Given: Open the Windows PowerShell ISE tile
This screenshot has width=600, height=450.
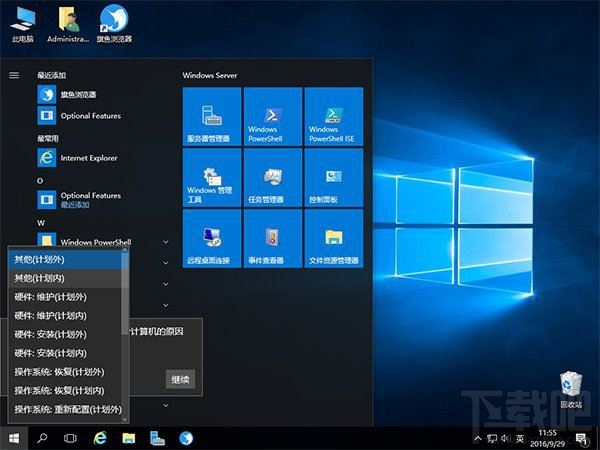Looking at the screenshot, I should pos(334,116).
